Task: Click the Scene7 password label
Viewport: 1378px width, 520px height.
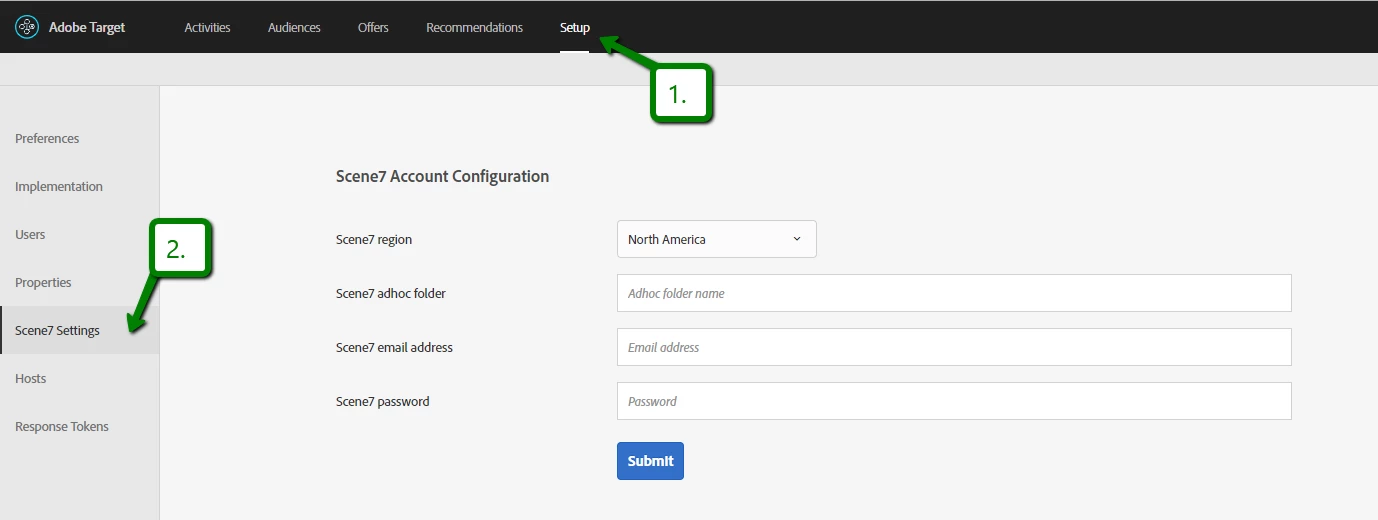Action: [383, 401]
